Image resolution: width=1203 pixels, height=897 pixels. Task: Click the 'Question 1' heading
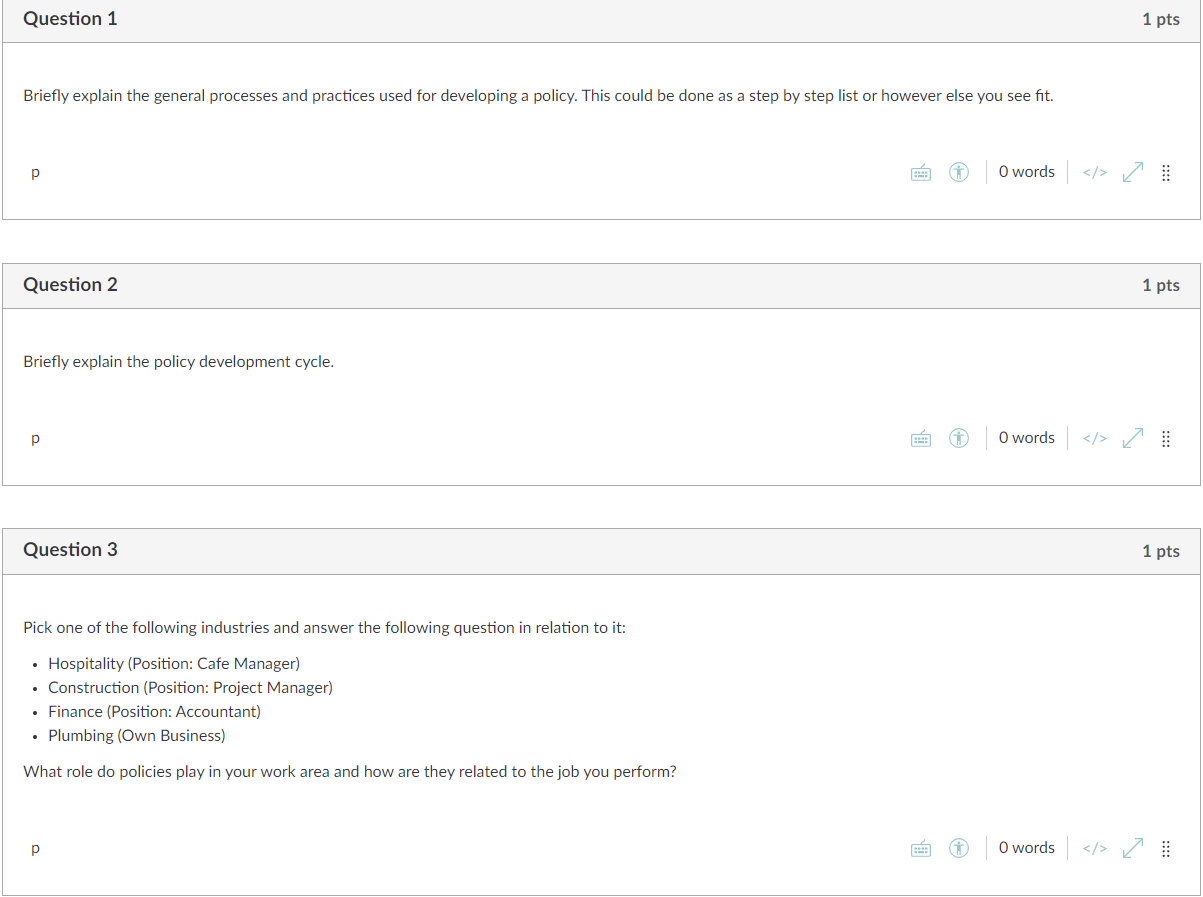[x=70, y=19]
